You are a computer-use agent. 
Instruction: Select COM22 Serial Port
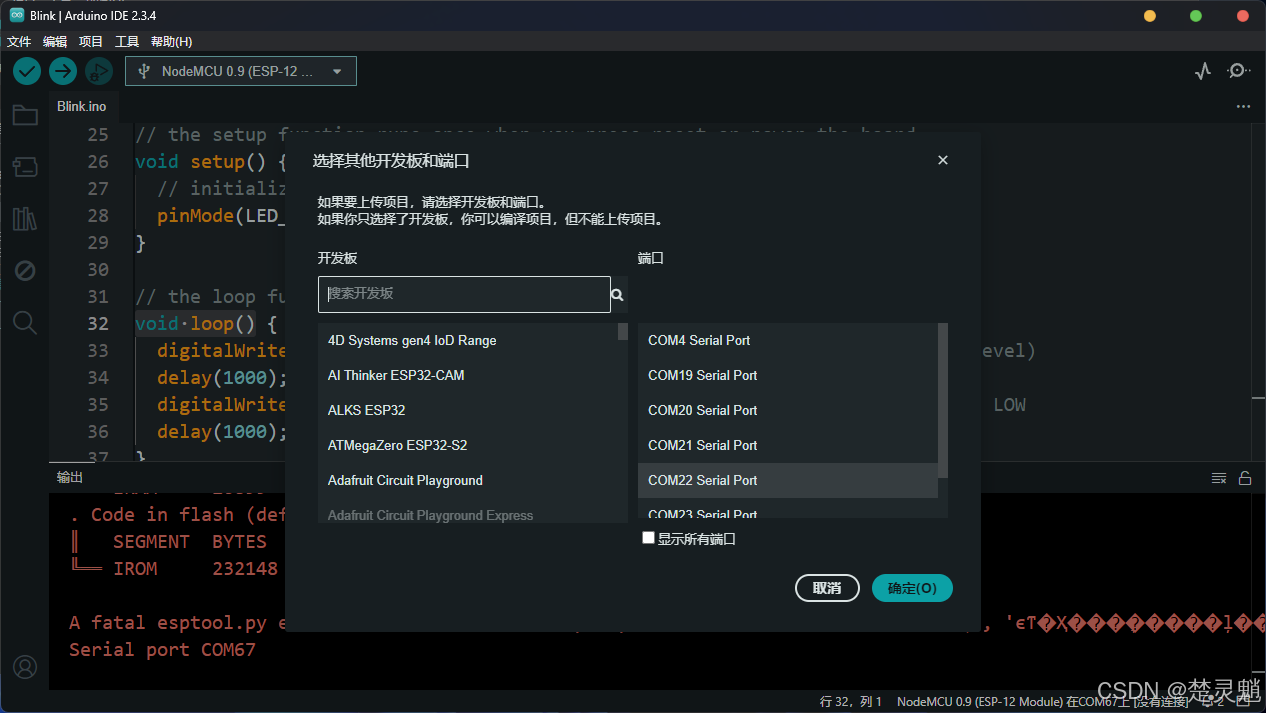point(788,480)
